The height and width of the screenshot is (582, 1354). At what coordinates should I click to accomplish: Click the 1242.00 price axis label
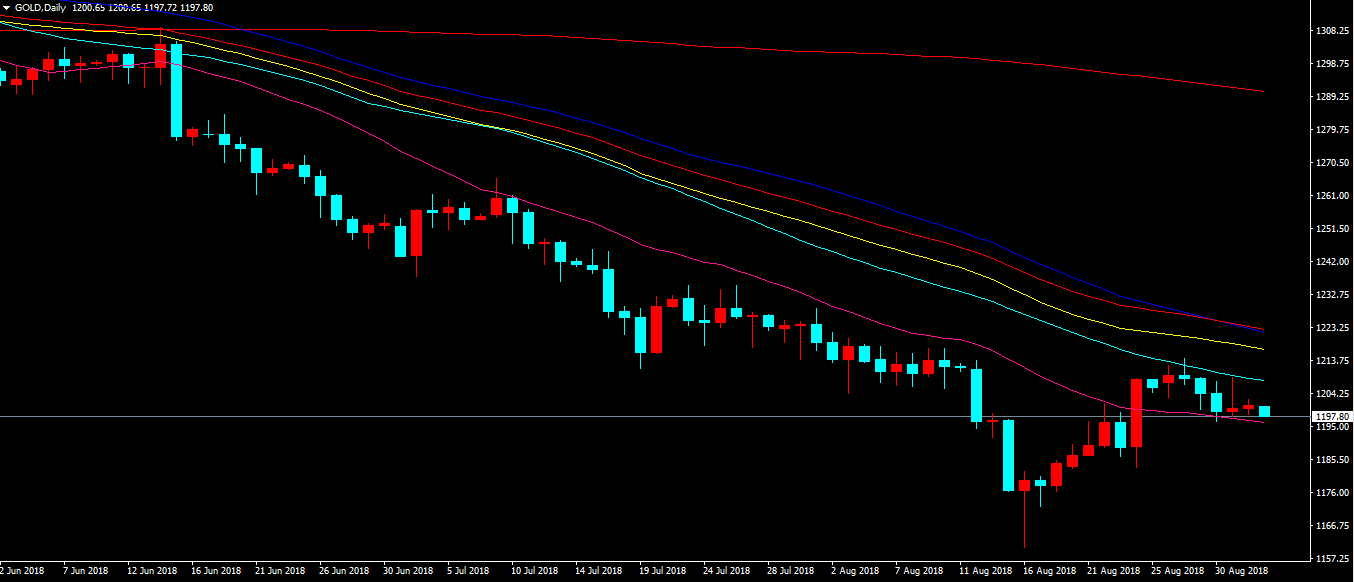pyautogui.click(x=1333, y=262)
